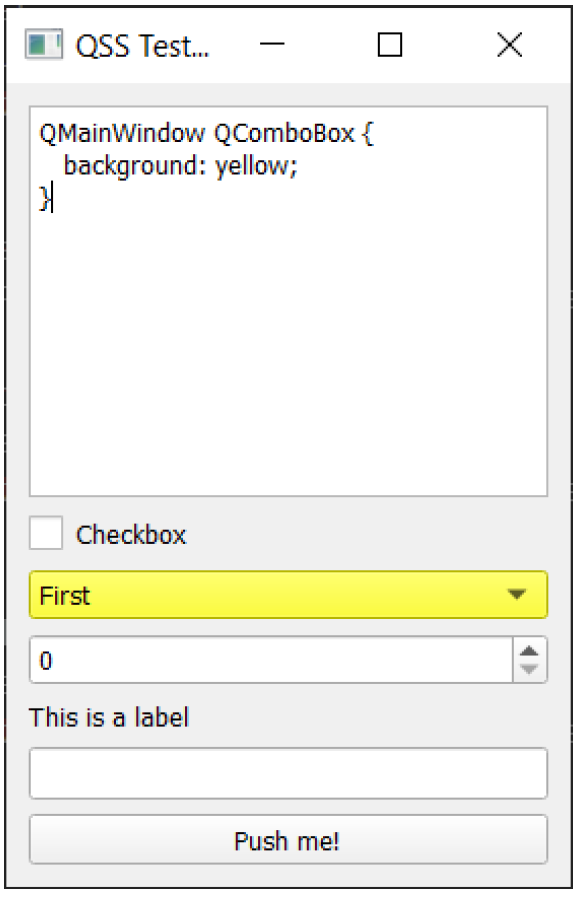Click the combo box dropdown arrow
Viewport: 576px width, 901px height.
[x=517, y=594]
